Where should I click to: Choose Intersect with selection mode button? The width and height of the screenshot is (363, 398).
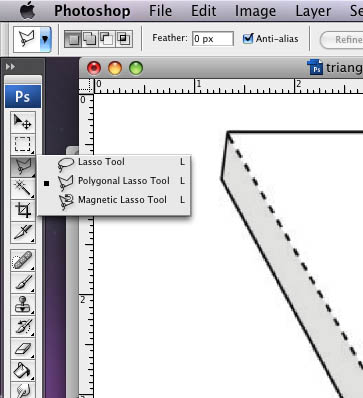coord(124,39)
